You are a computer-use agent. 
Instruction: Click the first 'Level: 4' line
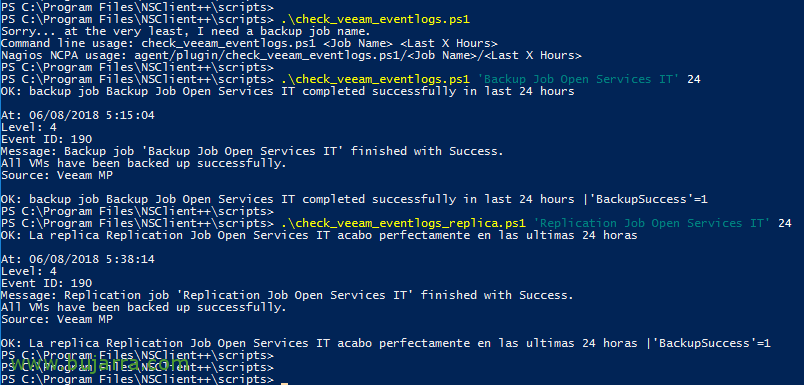29,127
